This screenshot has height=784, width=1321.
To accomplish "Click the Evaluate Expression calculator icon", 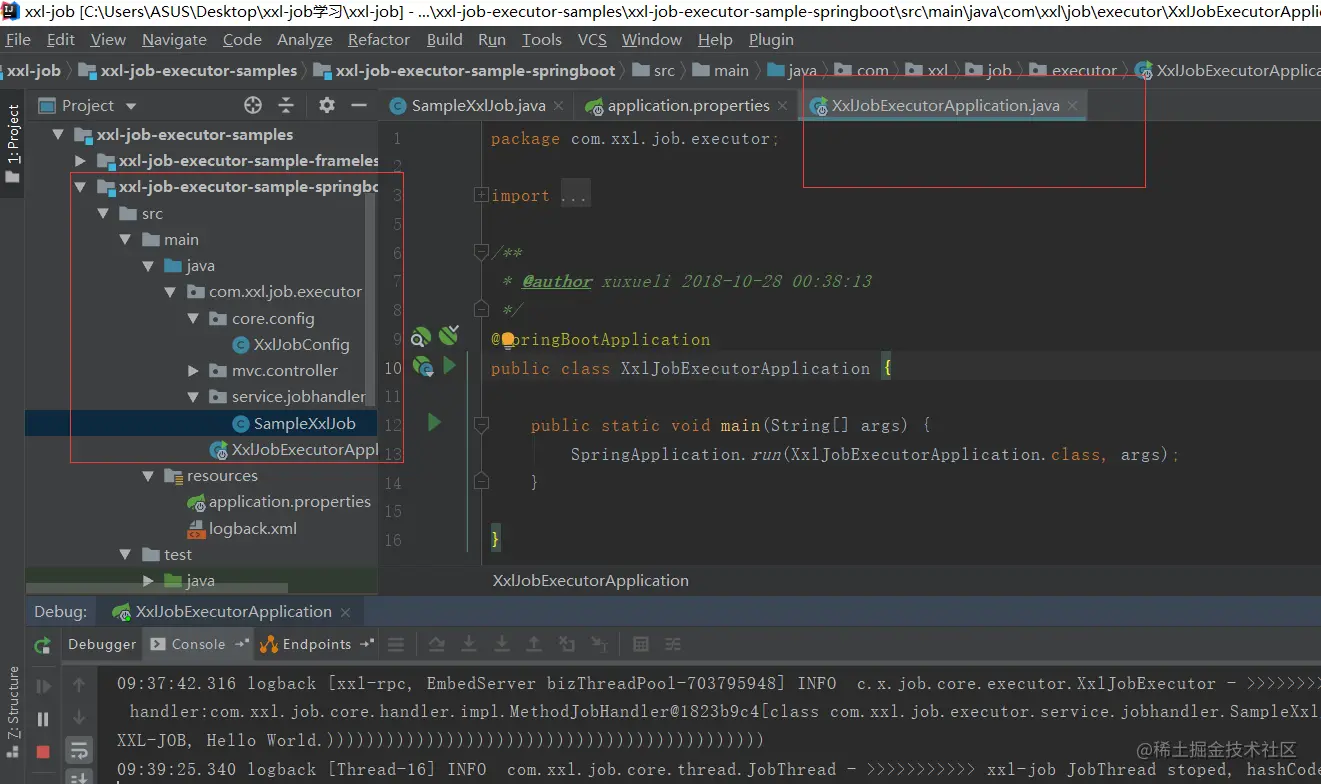I will tap(641, 644).
